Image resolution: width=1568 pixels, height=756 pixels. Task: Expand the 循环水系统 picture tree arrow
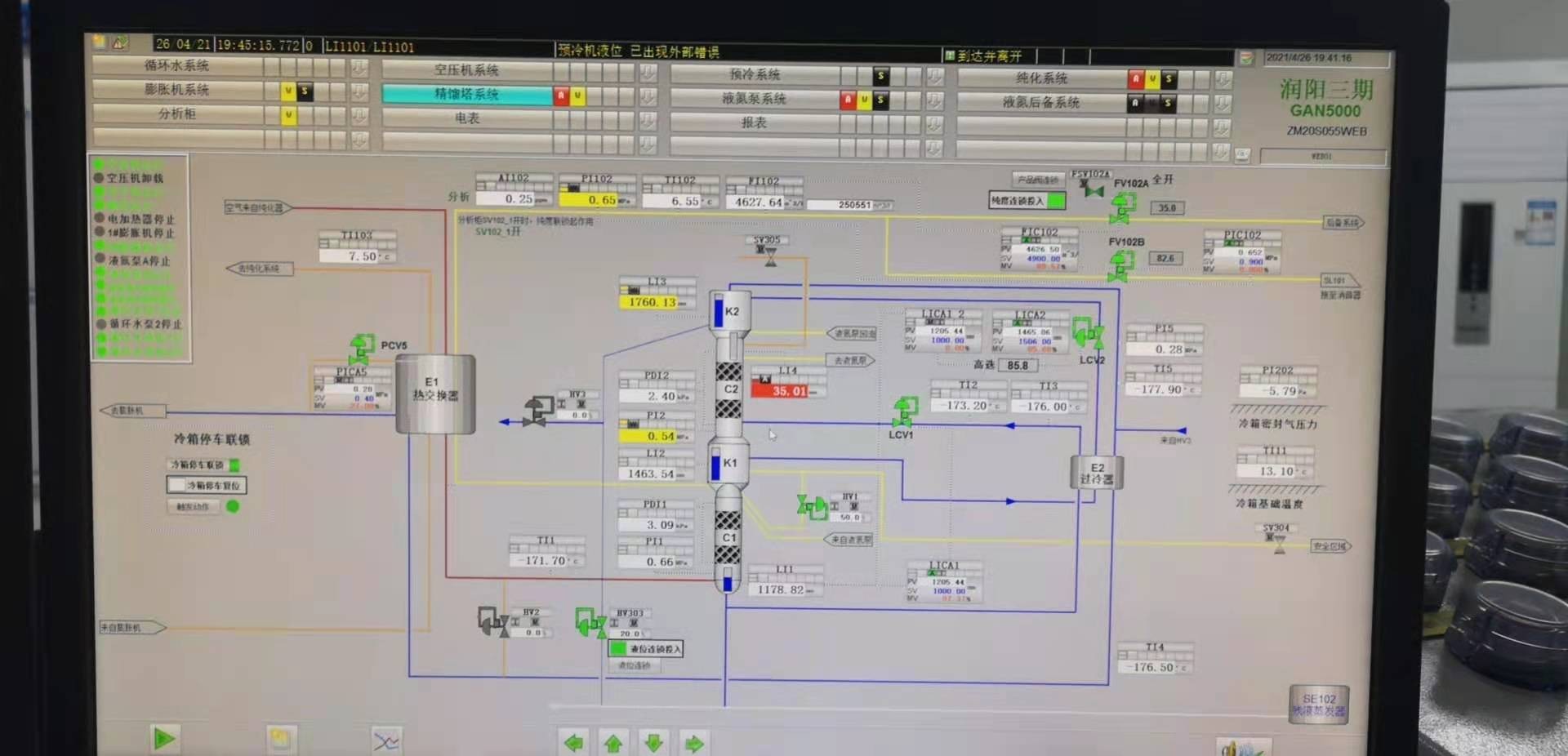point(359,67)
